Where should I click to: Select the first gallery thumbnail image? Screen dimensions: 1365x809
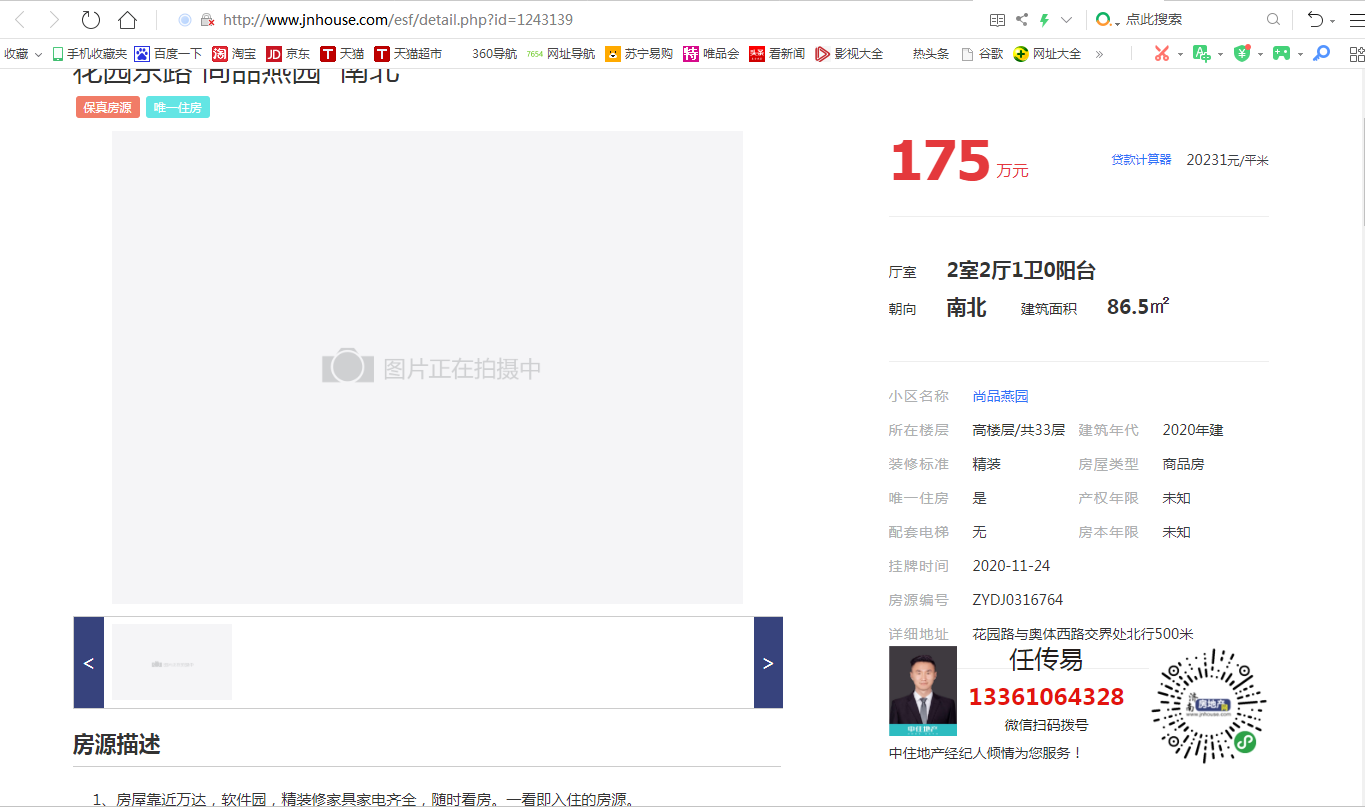[x=172, y=662]
